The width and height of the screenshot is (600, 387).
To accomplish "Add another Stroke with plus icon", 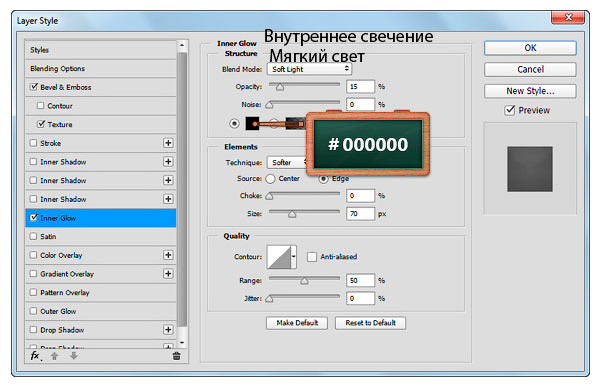I will (168, 143).
